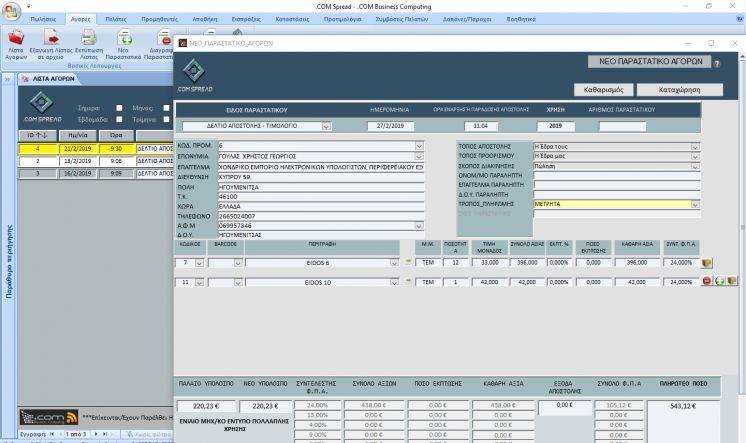746x443 pixels.
Task: Open the Λίστα Αγορών folder icon in ribbon
Action: coord(16,37)
